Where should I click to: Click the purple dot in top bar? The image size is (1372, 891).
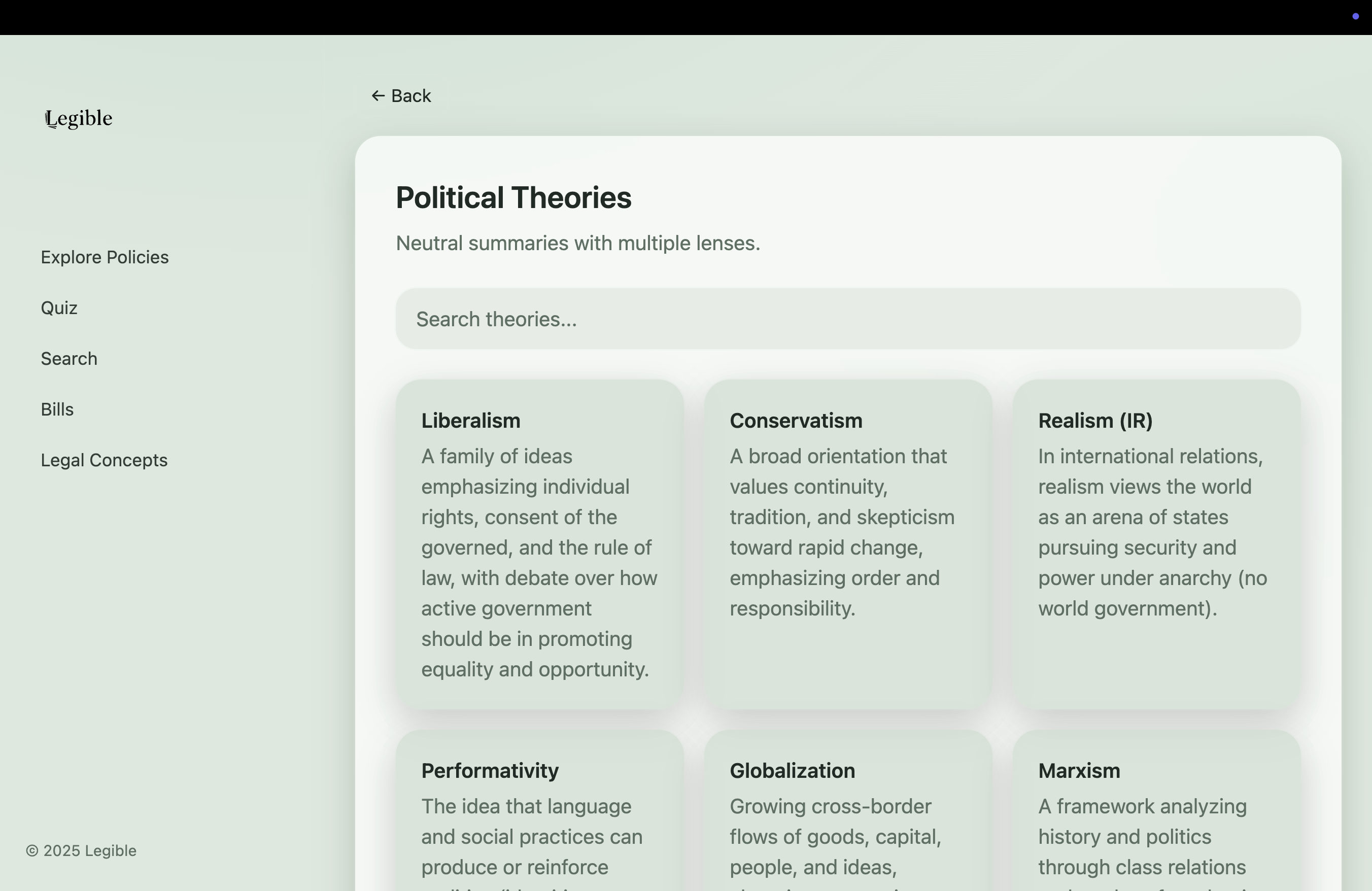pyautogui.click(x=1355, y=16)
